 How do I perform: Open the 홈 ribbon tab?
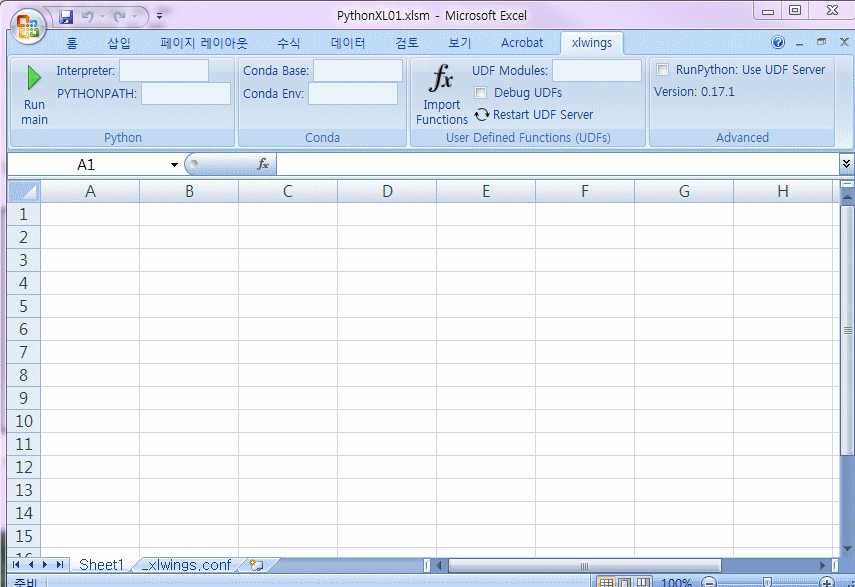tap(72, 43)
